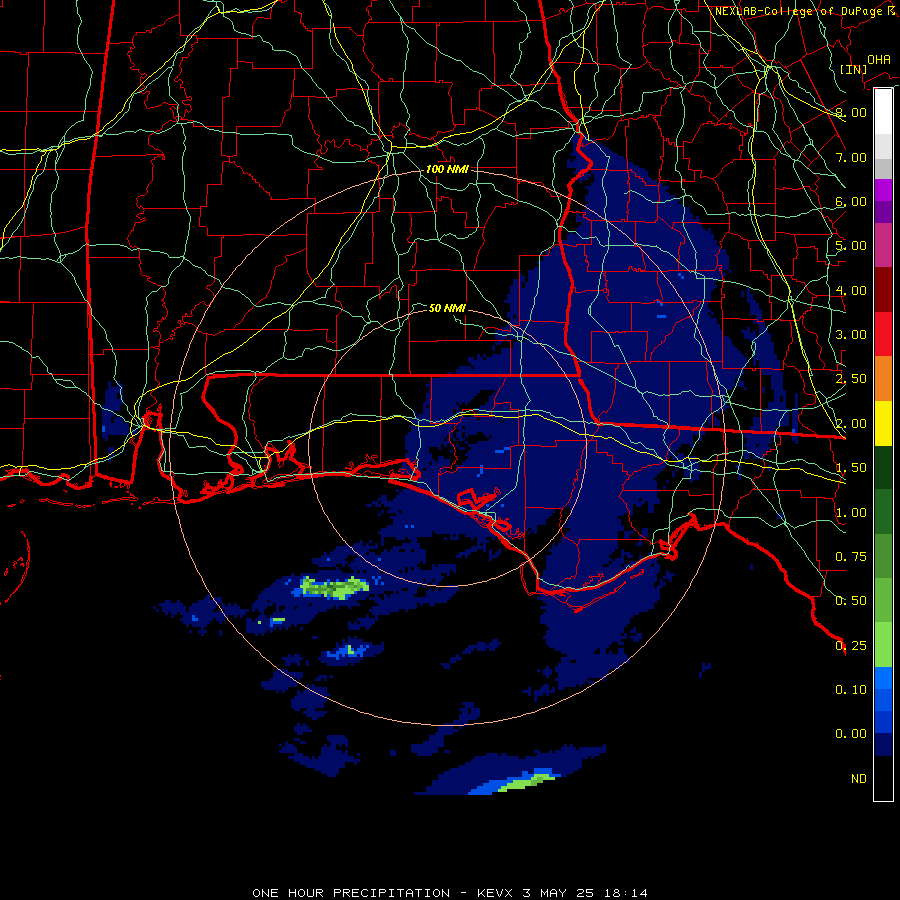Click the 50 NMI range ring label
Screen dimensions: 900x900
click(447, 308)
